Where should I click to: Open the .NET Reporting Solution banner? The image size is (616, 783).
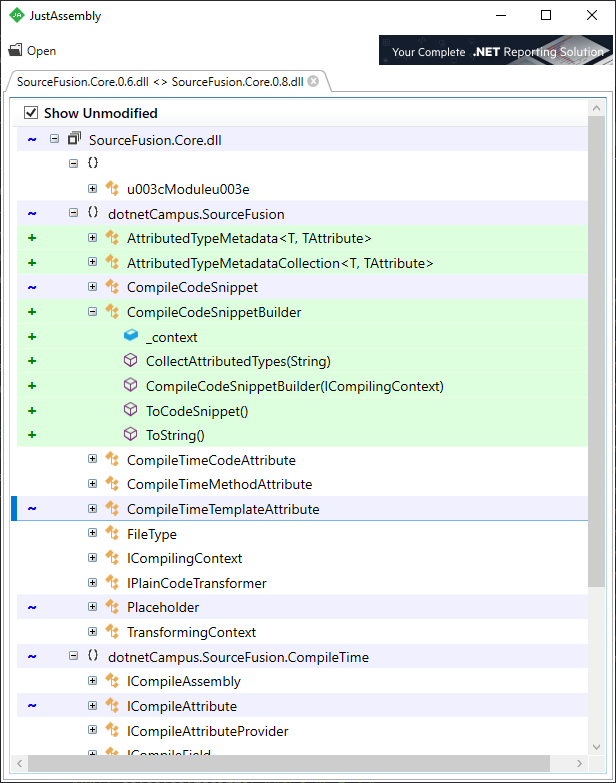(x=495, y=51)
